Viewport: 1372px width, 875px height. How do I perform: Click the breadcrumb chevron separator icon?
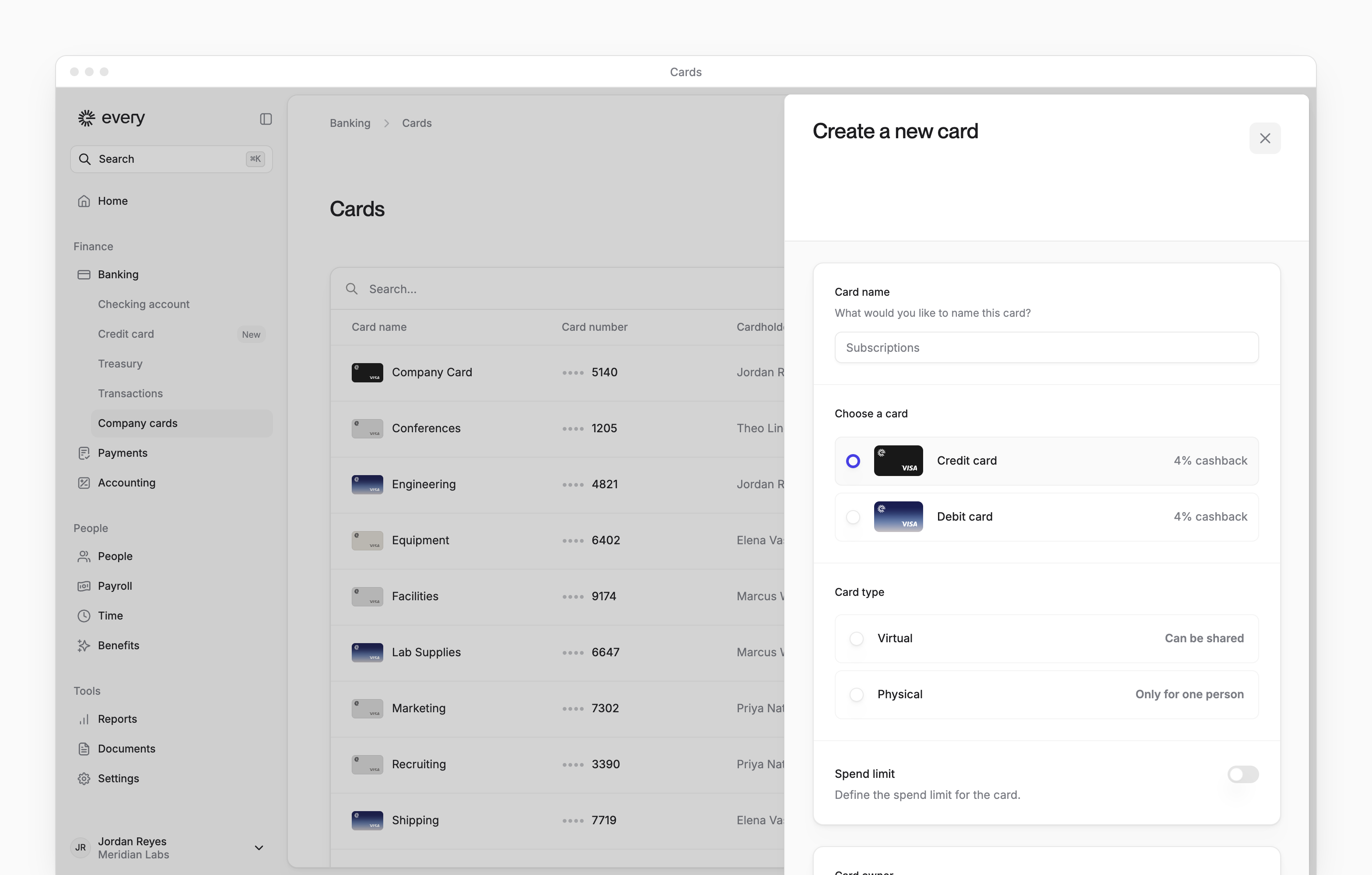[386, 123]
